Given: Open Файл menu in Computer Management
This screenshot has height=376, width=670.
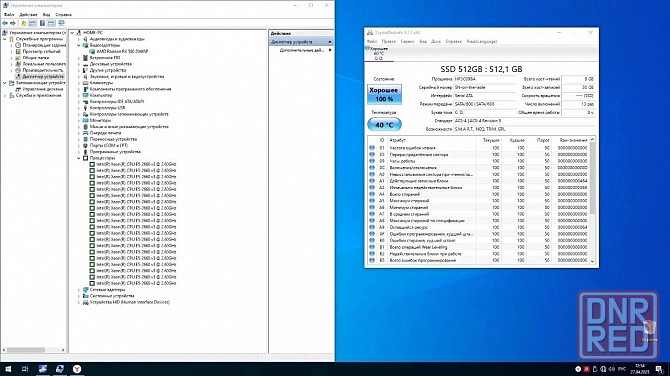Looking at the screenshot, I should (9, 15).
